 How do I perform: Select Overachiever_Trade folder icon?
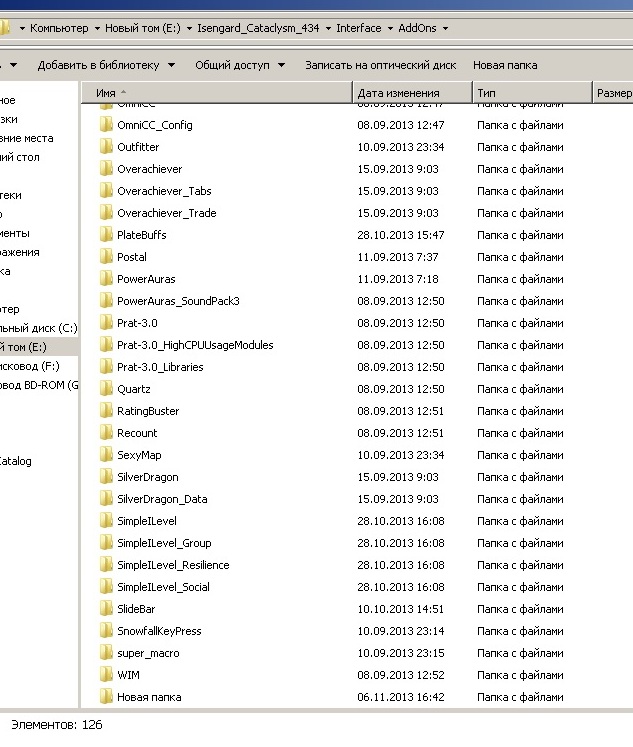tap(106, 212)
